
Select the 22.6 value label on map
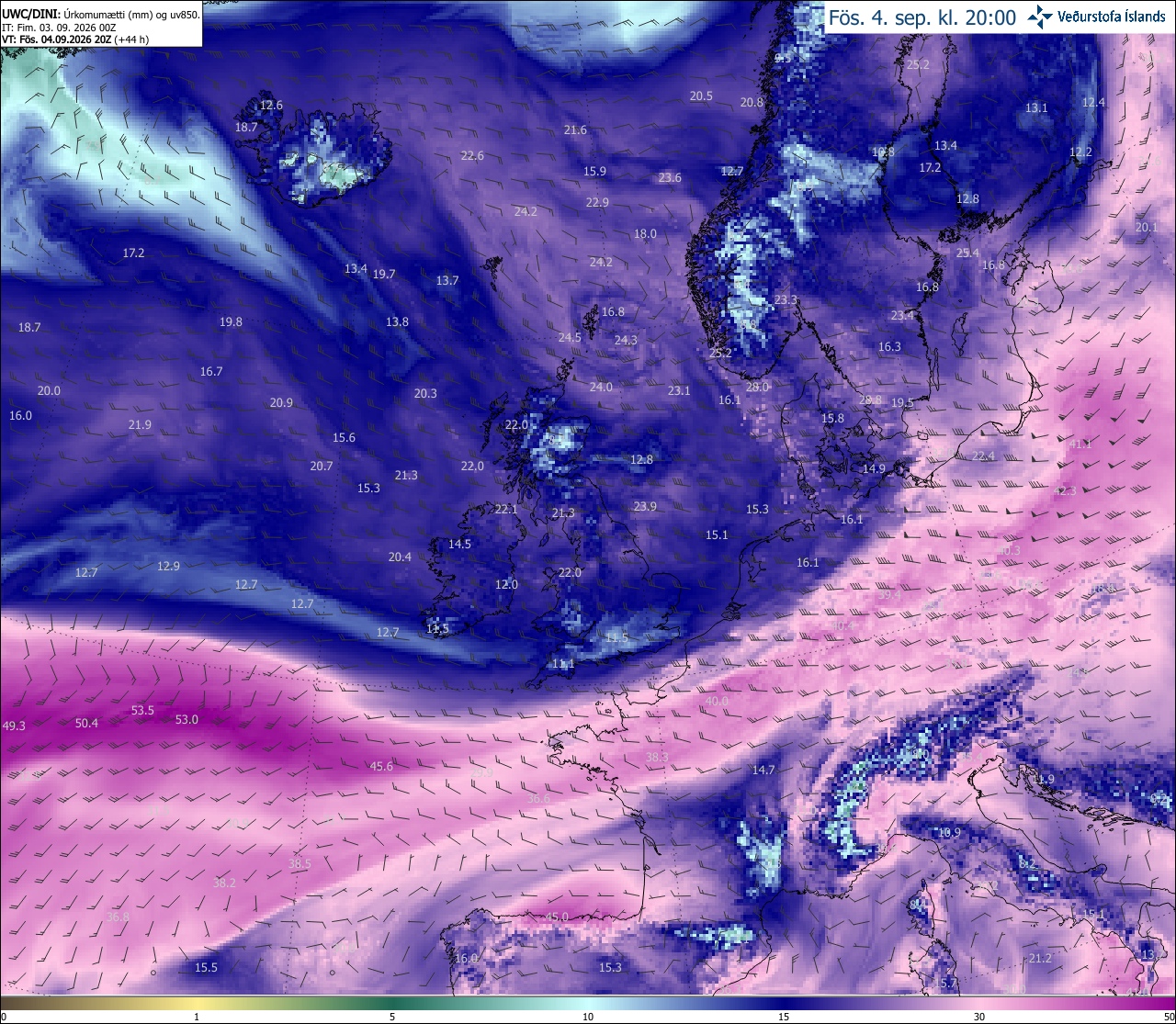pos(472,155)
